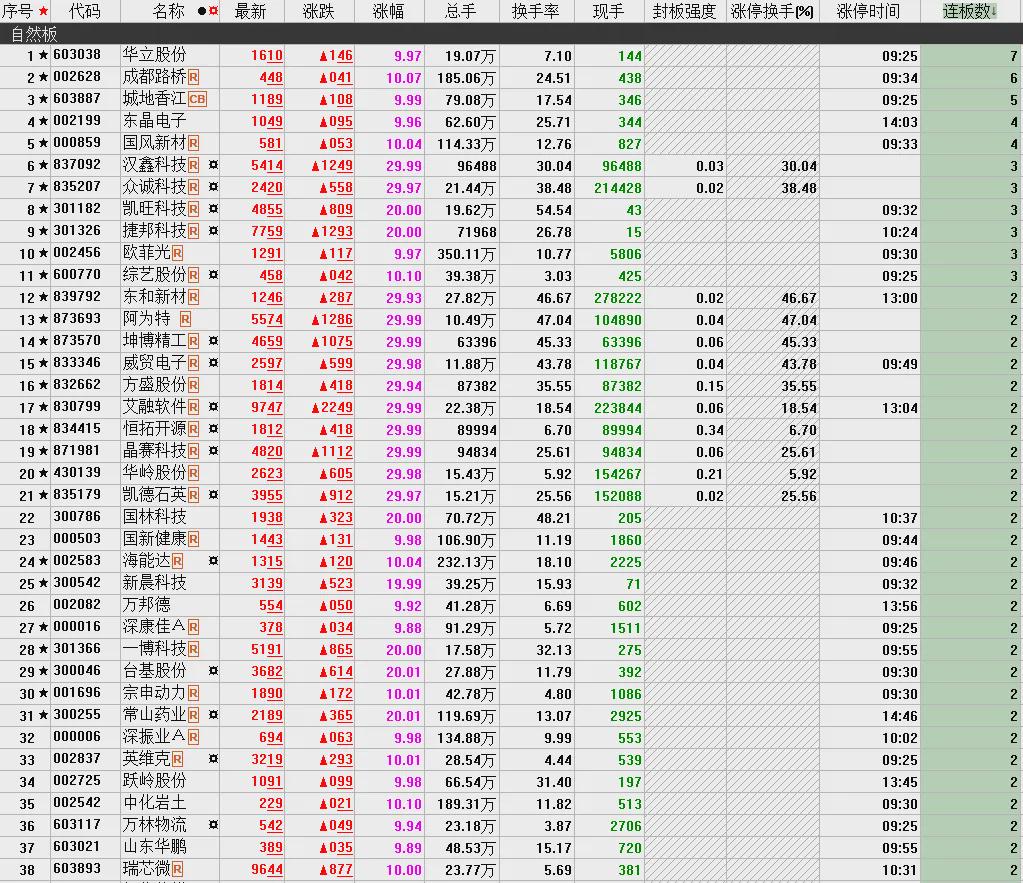Viewport: 1023px width, 883px height.
Task: Sort the table by 总手 header
Action: (461, 11)
